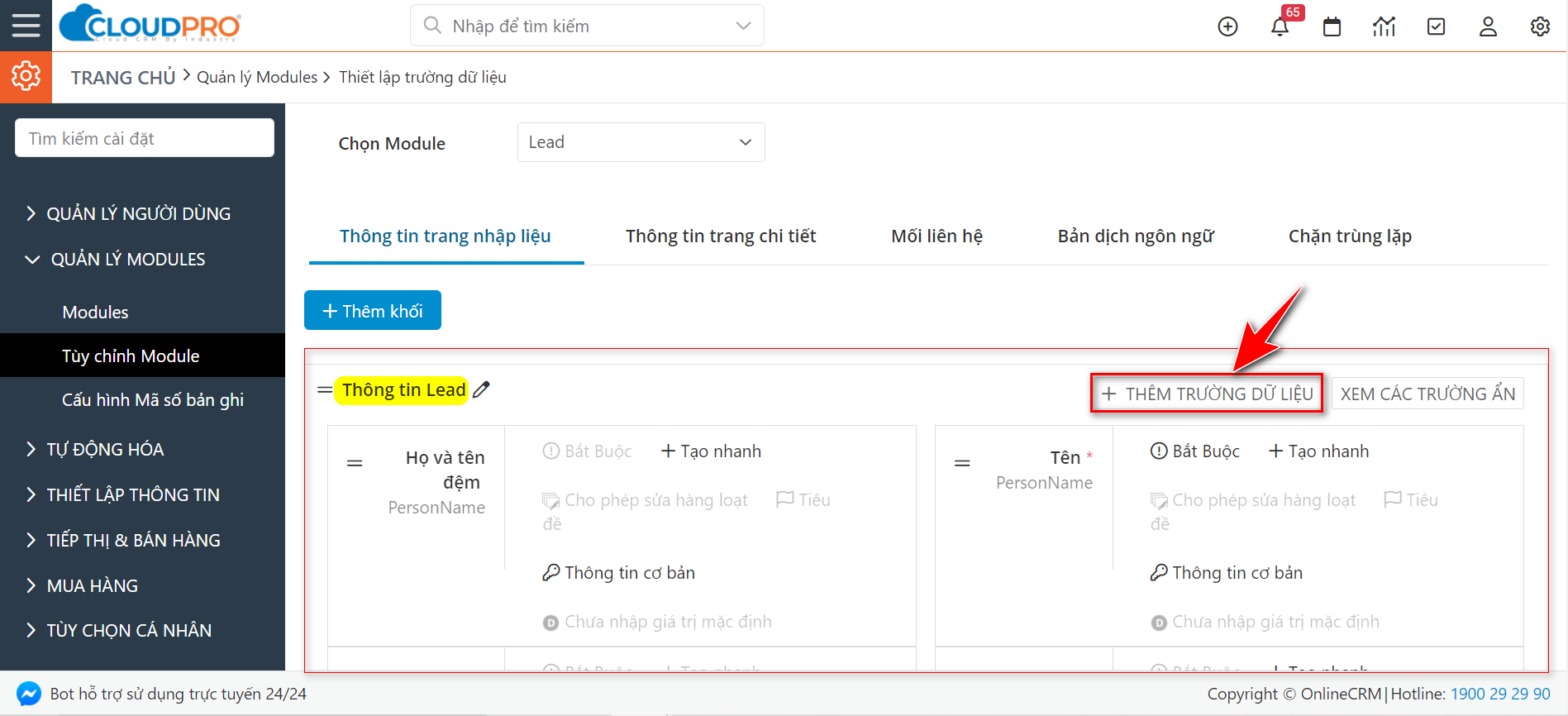1568x716 pixels.
Task: Click the Messenger support bot icon
Action: tap(29, 694)
